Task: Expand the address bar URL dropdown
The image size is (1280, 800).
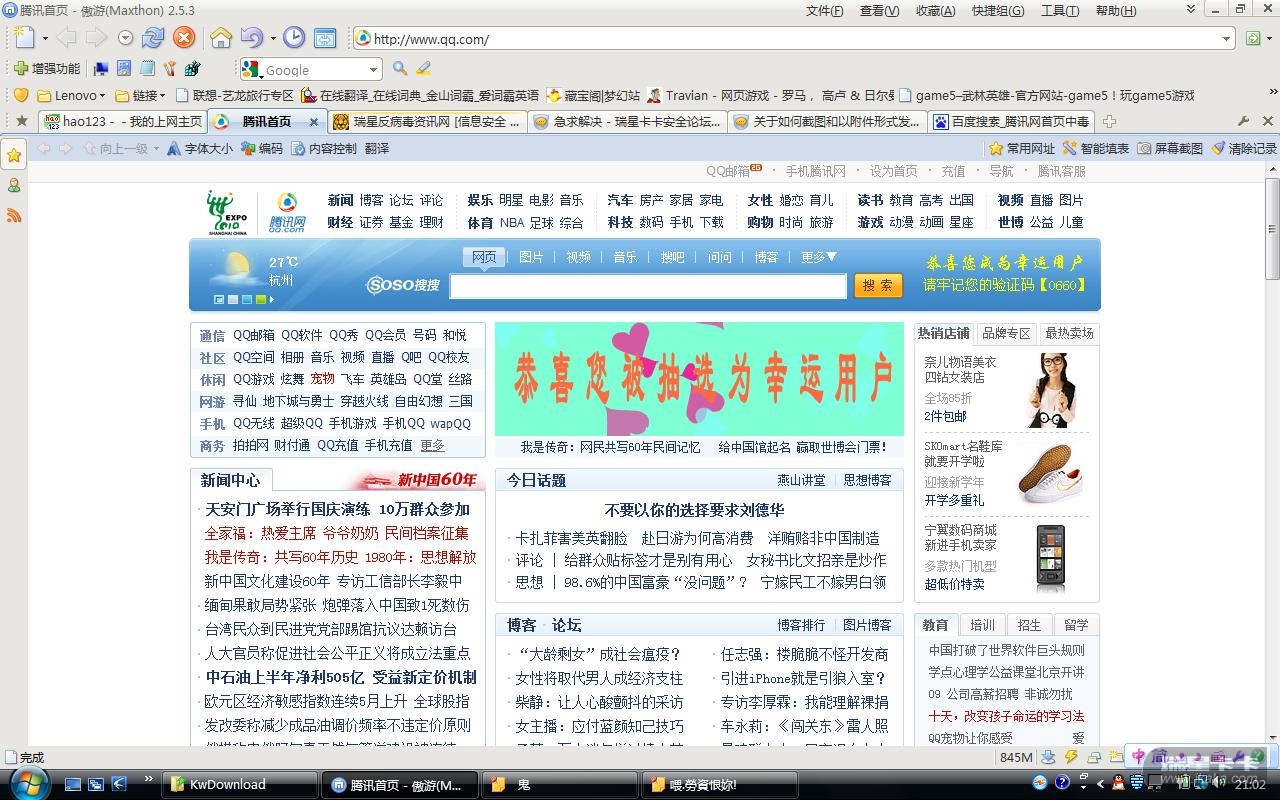Action: point(1227,39)
